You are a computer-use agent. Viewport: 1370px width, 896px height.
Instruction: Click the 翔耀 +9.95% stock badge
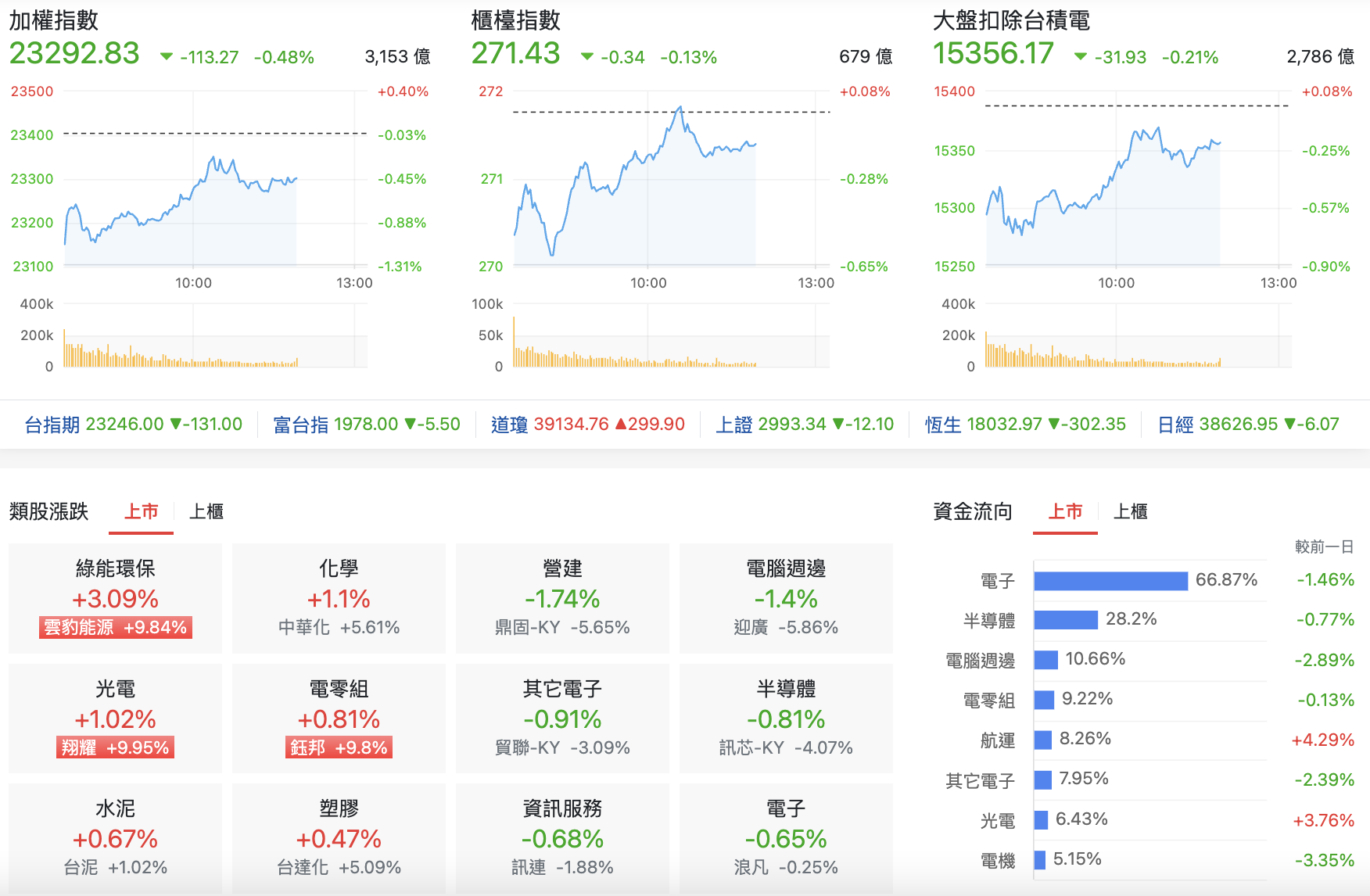point(116,747)
